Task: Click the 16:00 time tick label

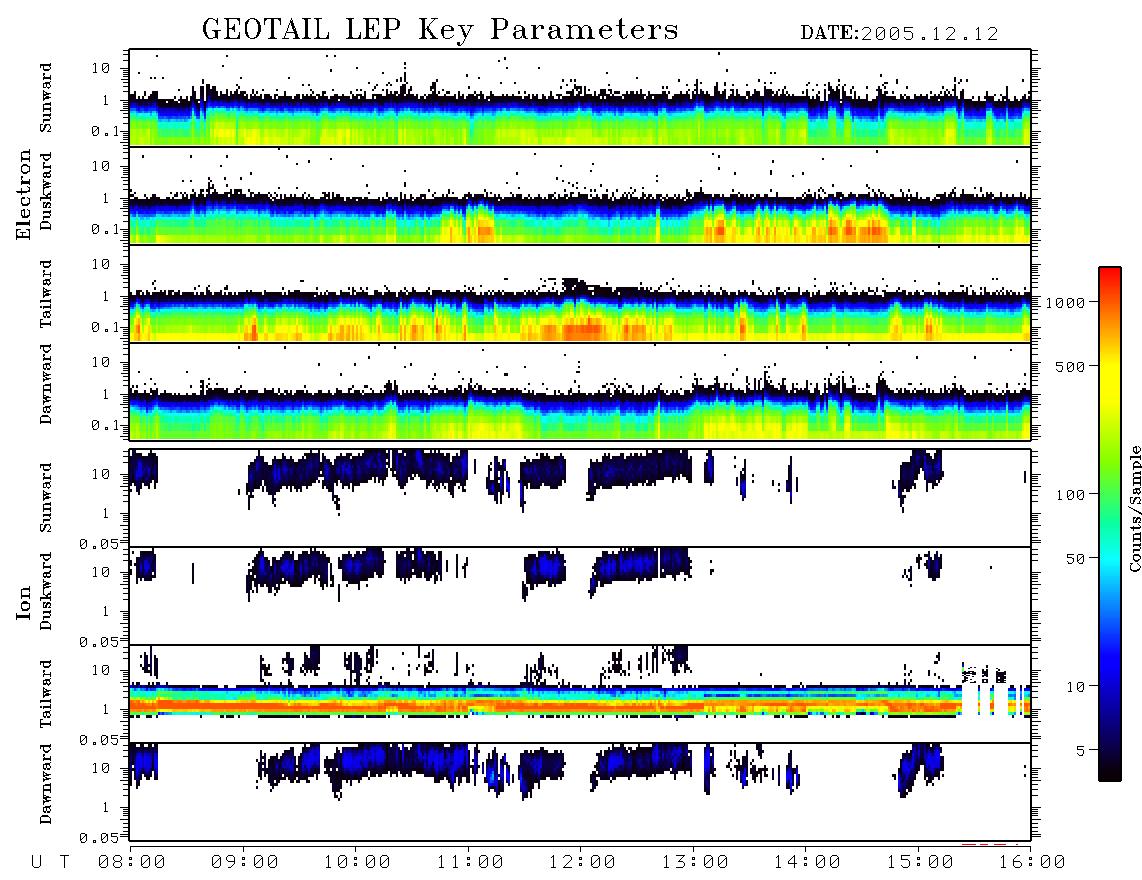Action: pyautogui.click(x=1032, y=862)
